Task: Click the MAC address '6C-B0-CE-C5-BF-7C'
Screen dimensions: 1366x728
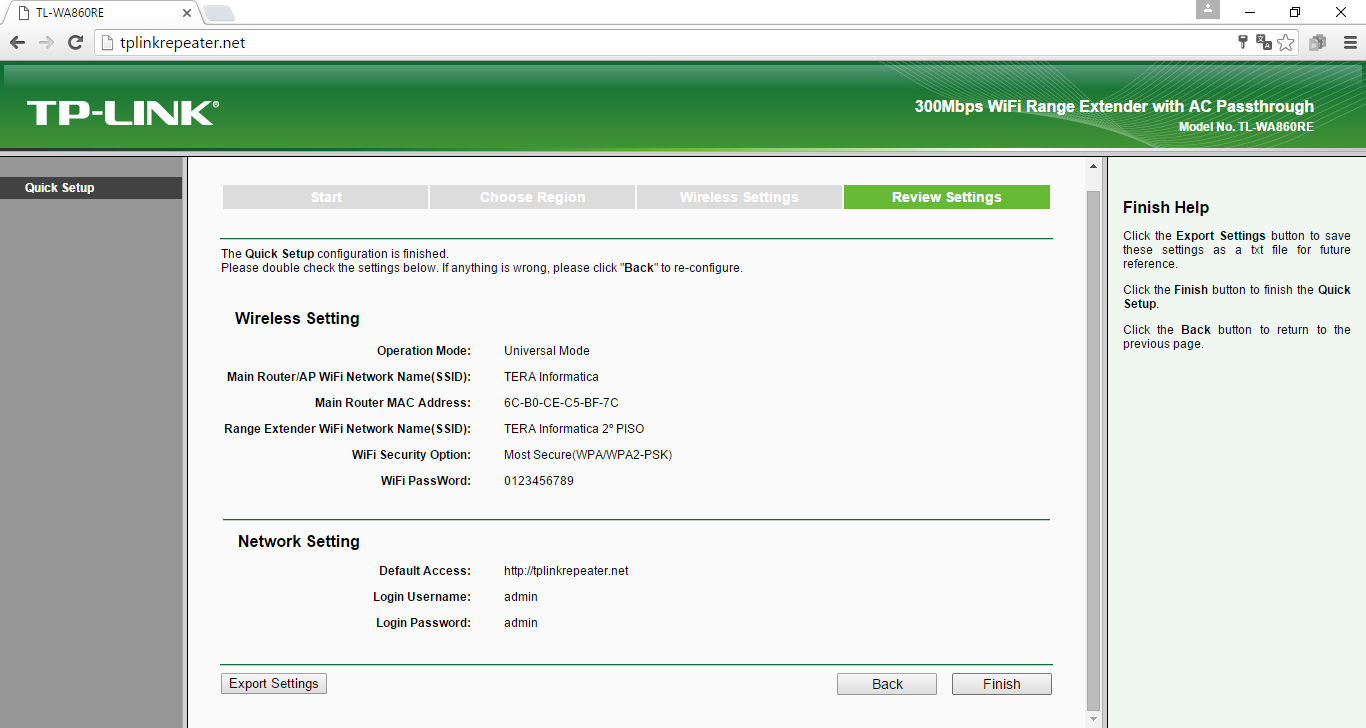Action: pyautogui.click(x=561, y=403)
